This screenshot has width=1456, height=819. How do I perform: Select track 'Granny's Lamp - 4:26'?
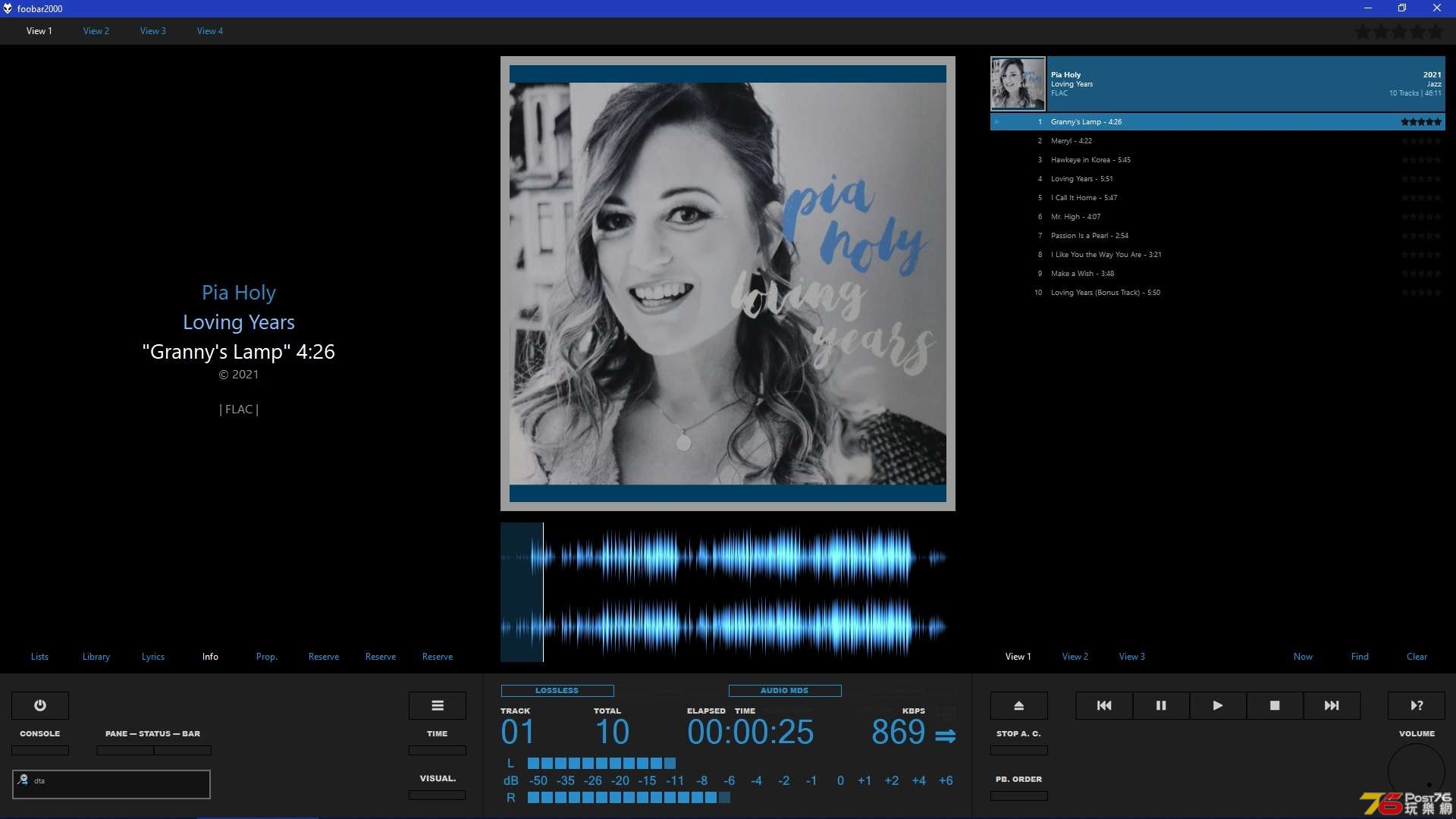pyautogui.click(x=1218, y=122)
